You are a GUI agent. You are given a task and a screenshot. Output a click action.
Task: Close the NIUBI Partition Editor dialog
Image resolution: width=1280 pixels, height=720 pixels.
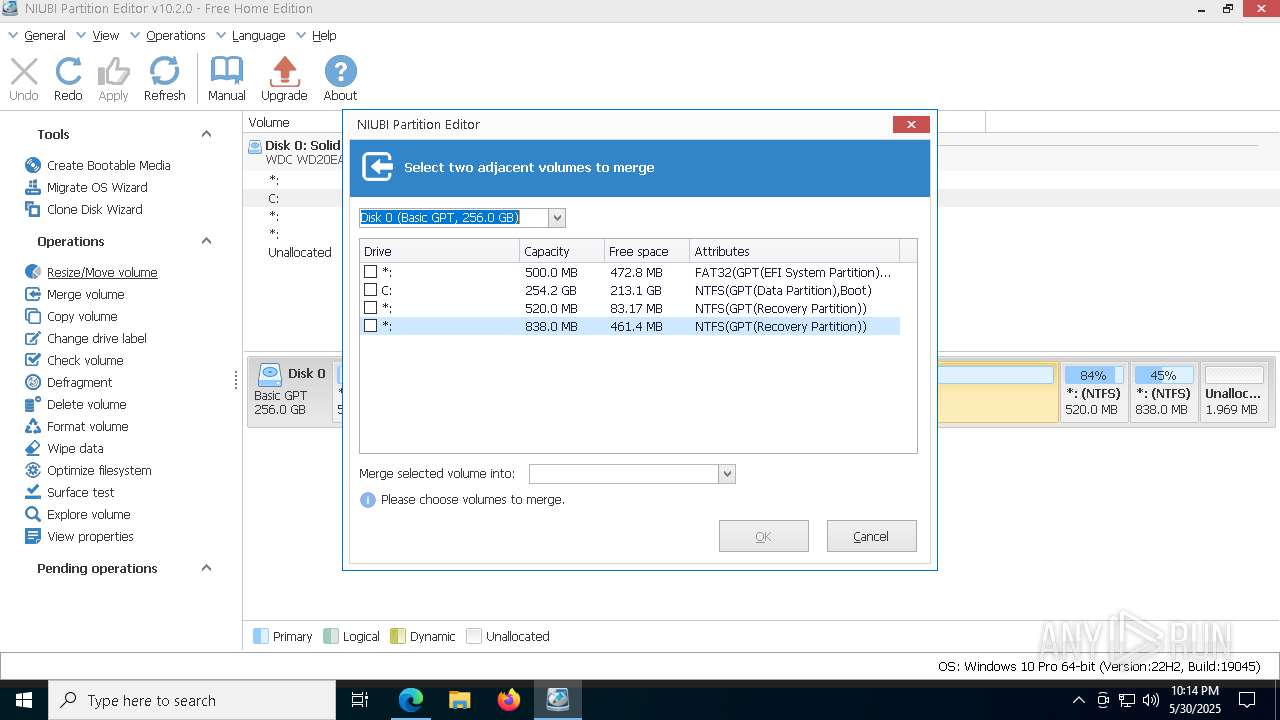[x=911, y=124]
